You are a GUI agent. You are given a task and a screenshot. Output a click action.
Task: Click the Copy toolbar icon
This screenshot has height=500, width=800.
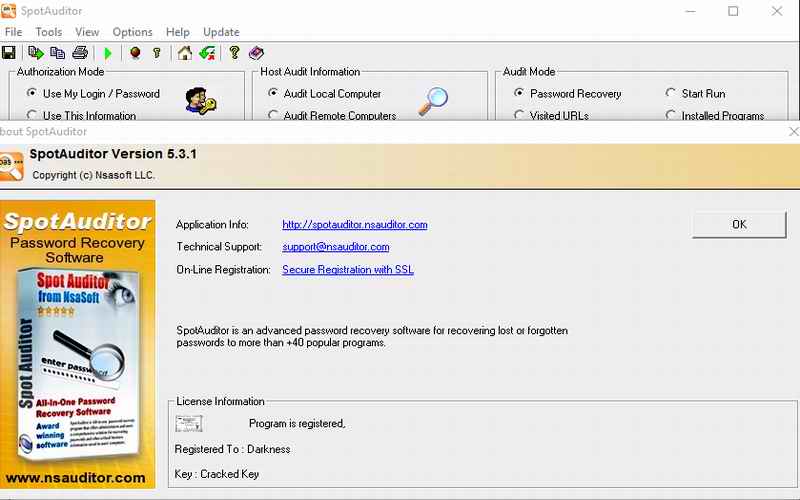pos(58,53)
